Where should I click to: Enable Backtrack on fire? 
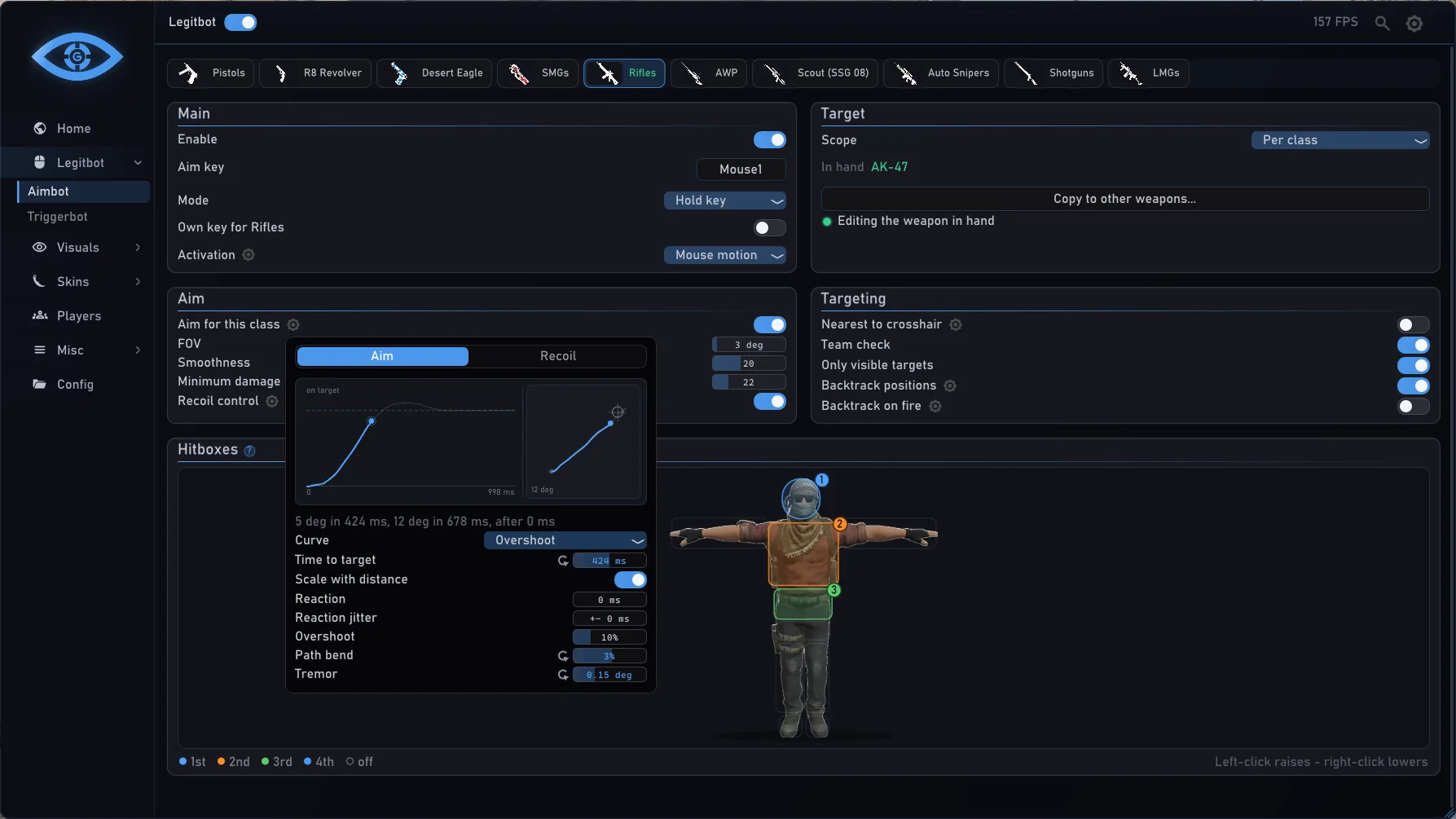coord(1413,407)
